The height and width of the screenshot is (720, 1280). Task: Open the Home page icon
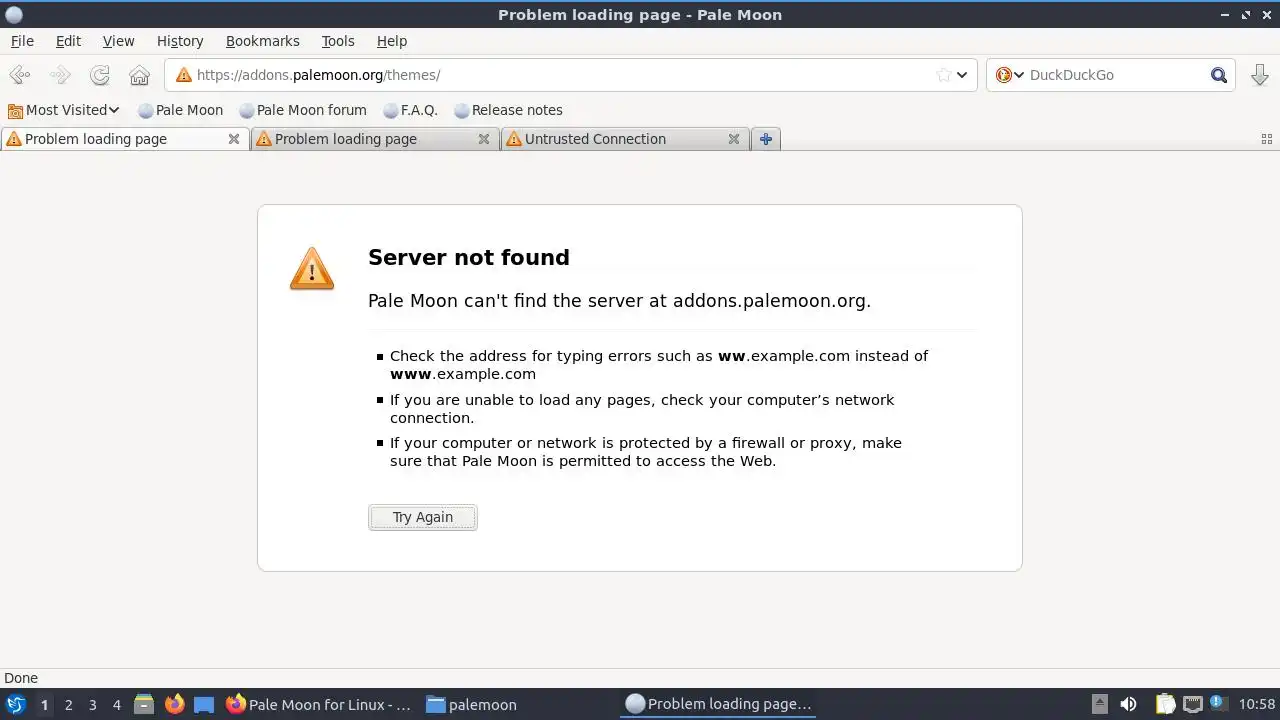coord(140,75)
